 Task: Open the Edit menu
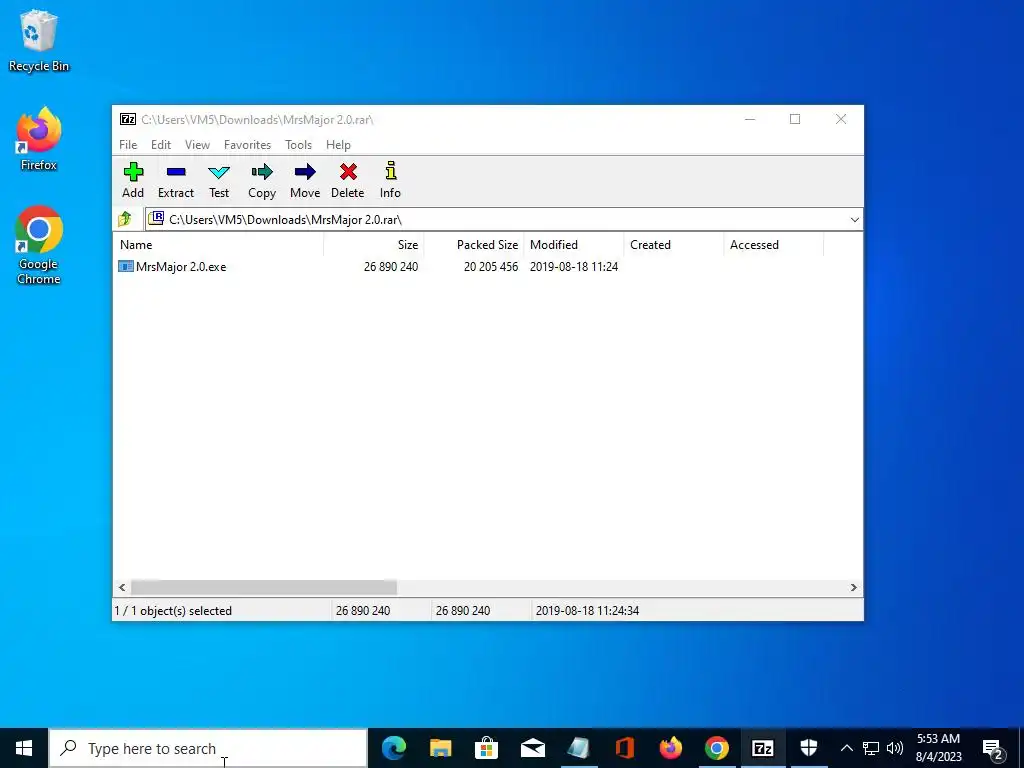[x=161, y=145]
